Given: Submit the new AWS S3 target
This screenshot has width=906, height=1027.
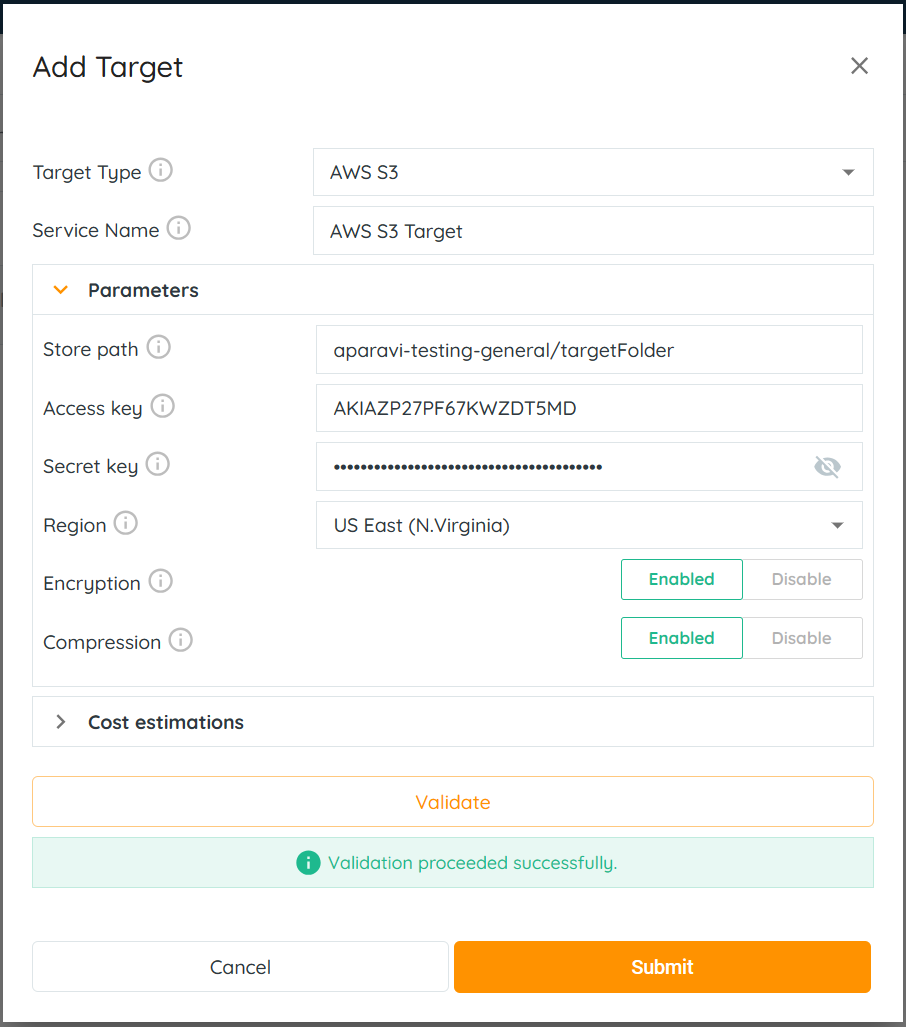Looking at the screenshot, I should point(662,967).
